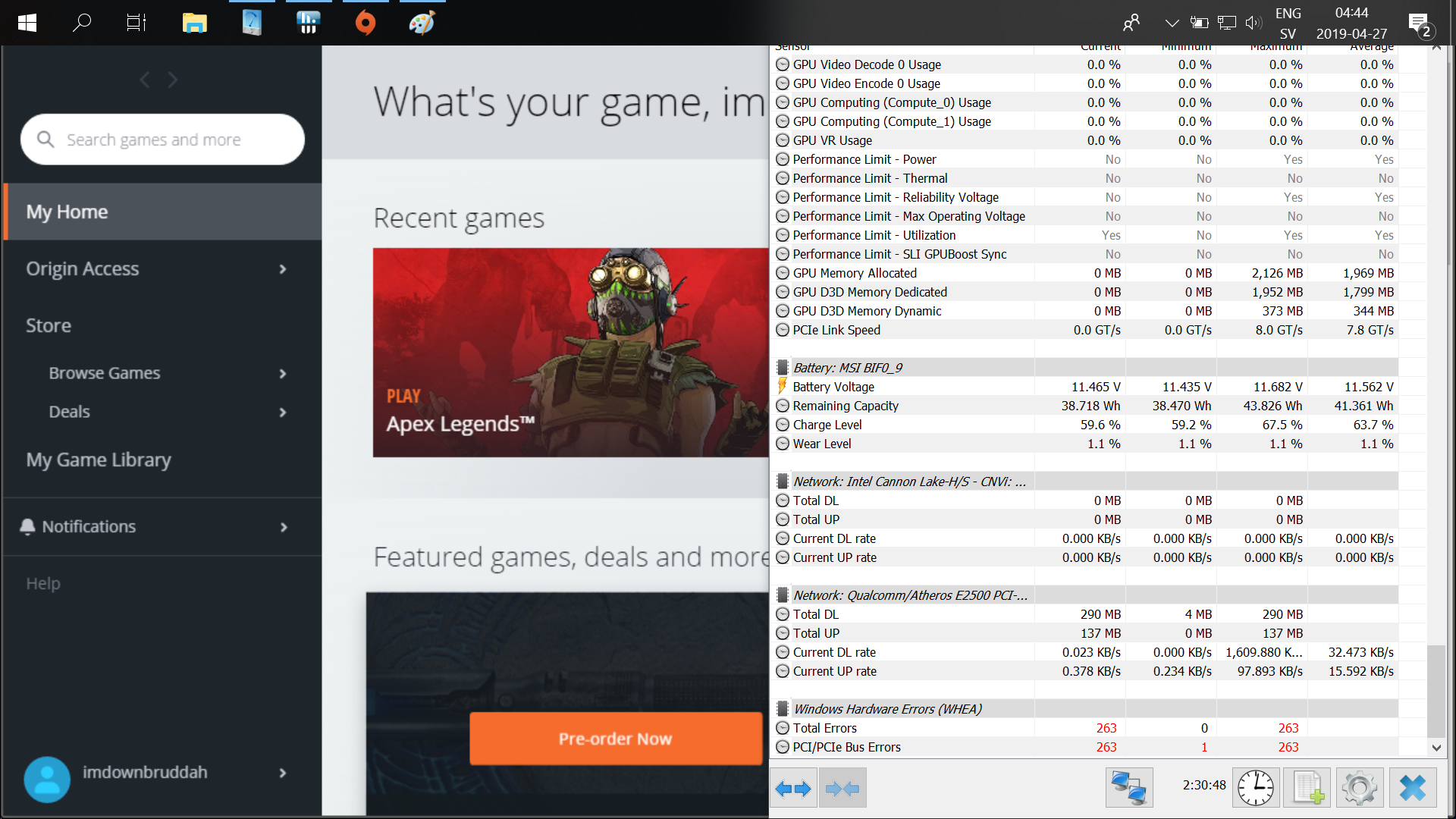Start HWiNFO logging to file
The height and width of the screenshot is (819, 1456).
tap(1307, 788)
